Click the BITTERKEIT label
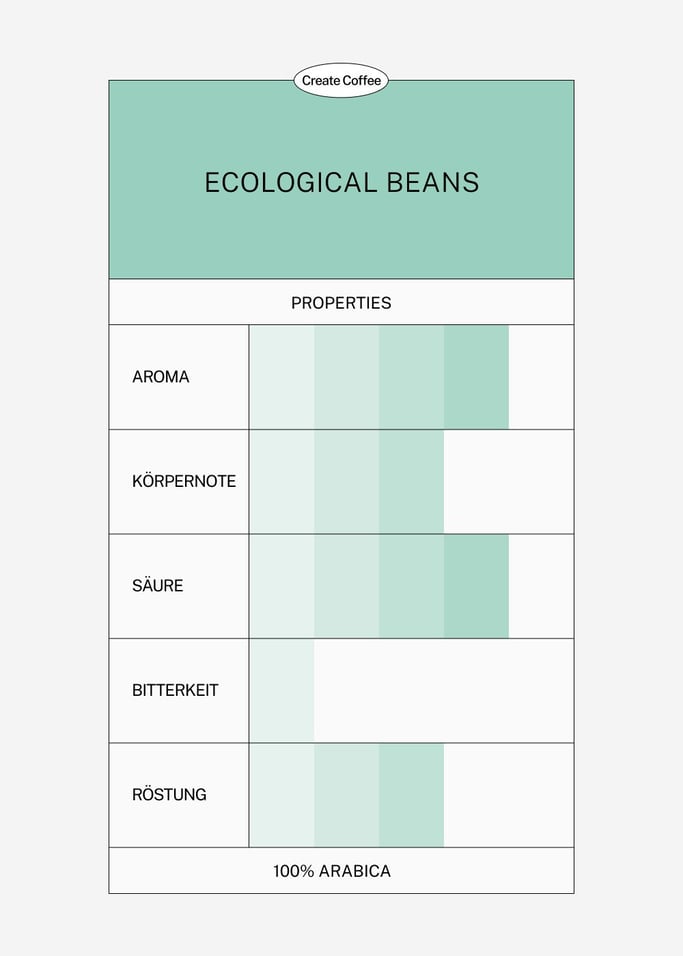Screen dimensions: 683x956 175,690
